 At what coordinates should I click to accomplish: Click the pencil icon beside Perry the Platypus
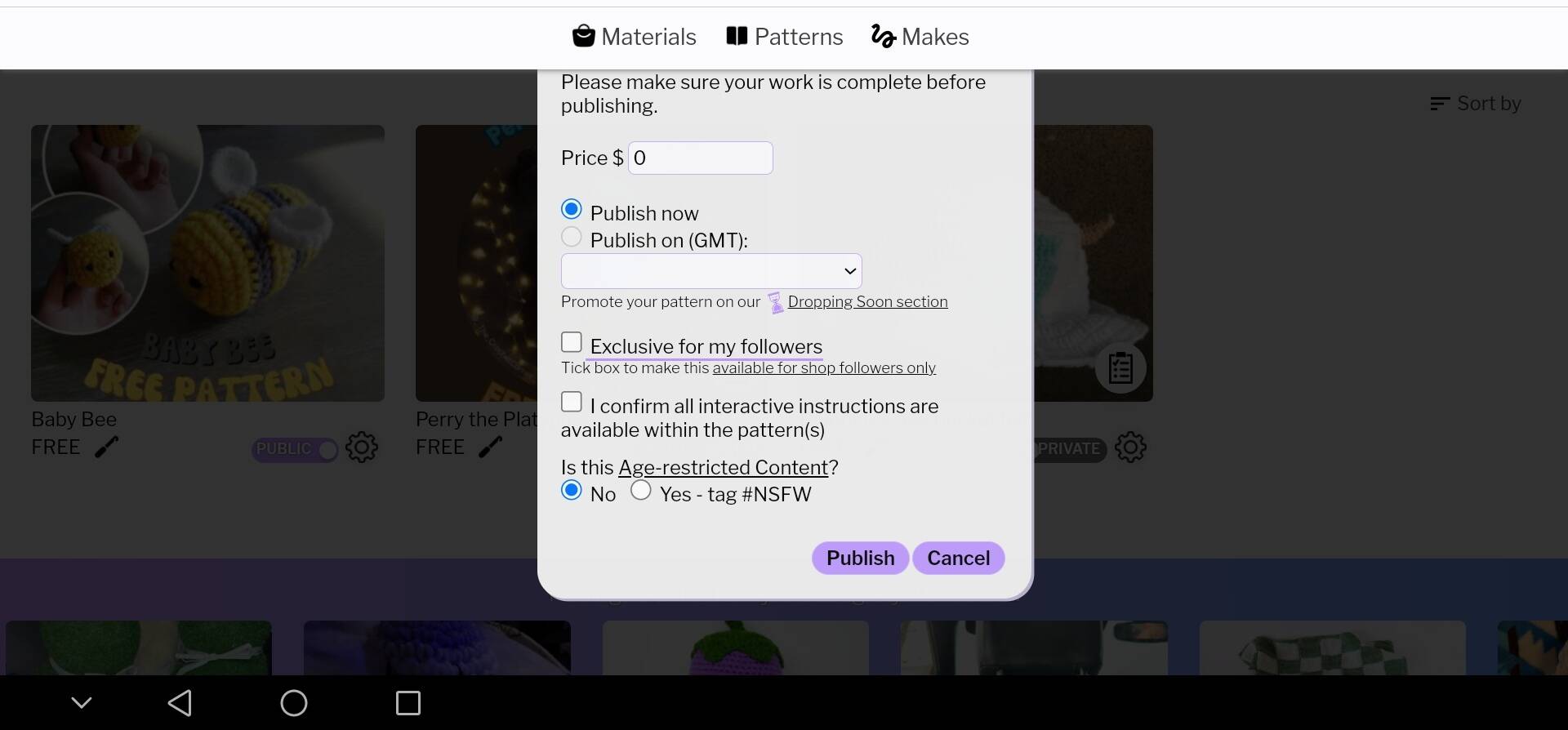coord(490,447)
